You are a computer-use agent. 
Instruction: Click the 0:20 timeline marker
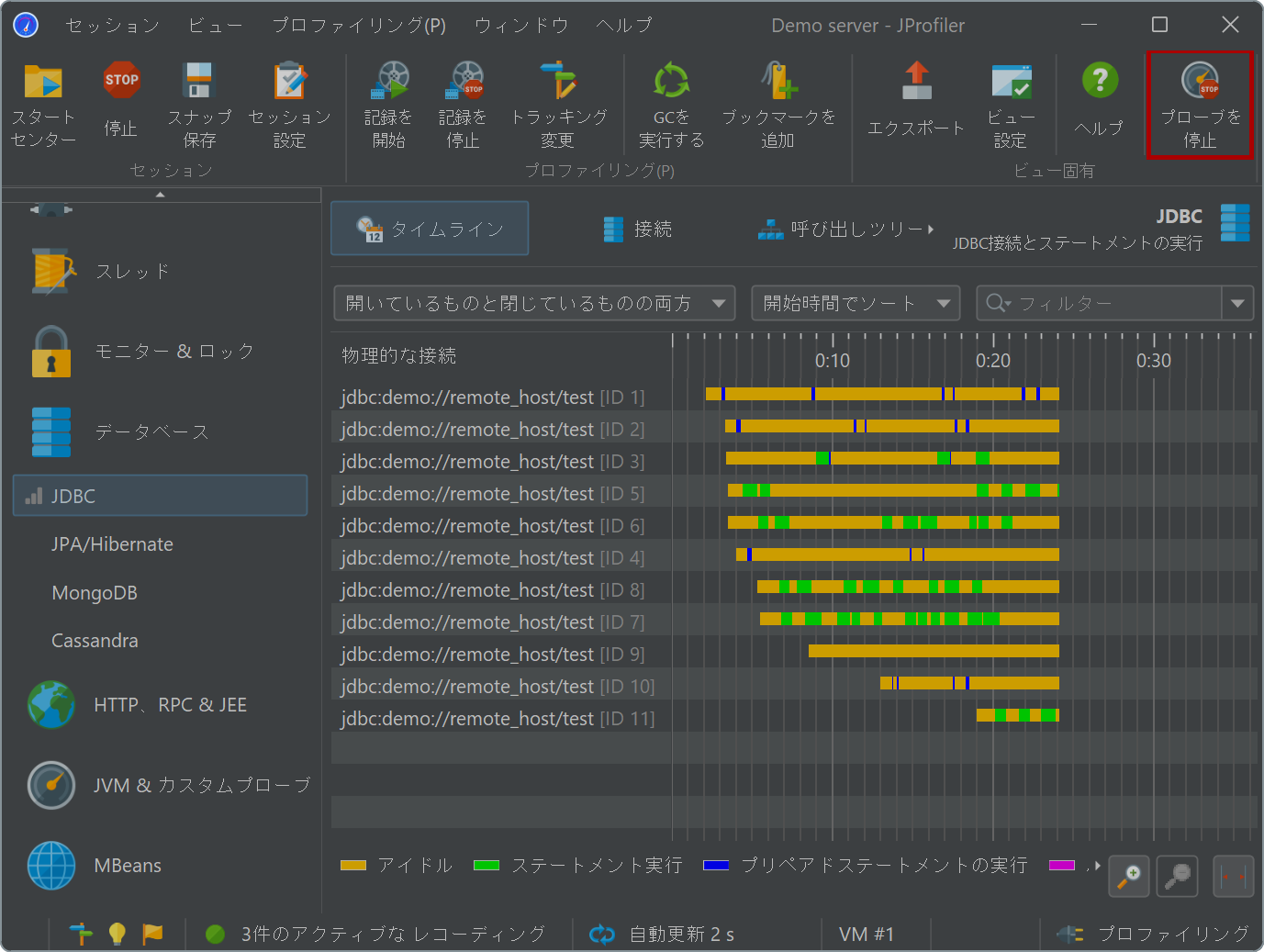click(x=993, y=361)
